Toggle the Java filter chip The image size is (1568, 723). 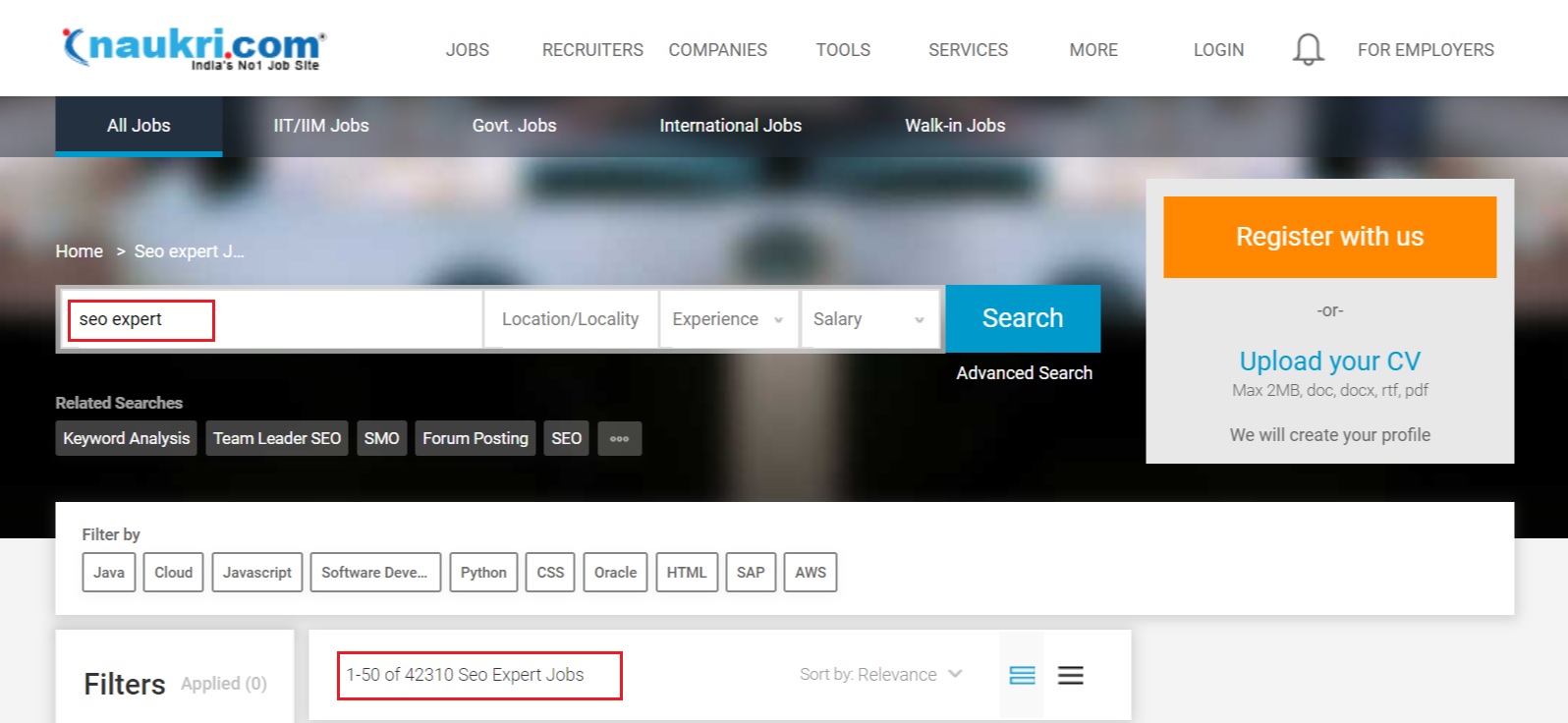point(109,573)
